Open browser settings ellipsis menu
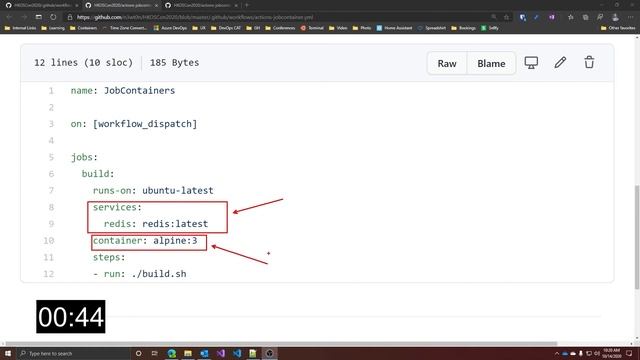This screenshot has height=360, width=640. point(630,17)
